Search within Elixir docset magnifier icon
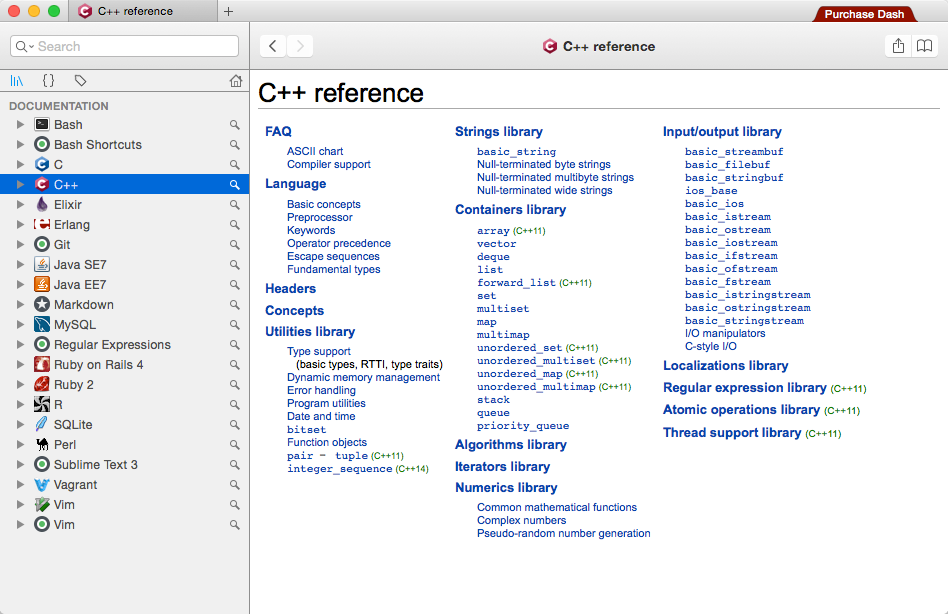The height and width of the screenshot is (614, 948). 235,204
